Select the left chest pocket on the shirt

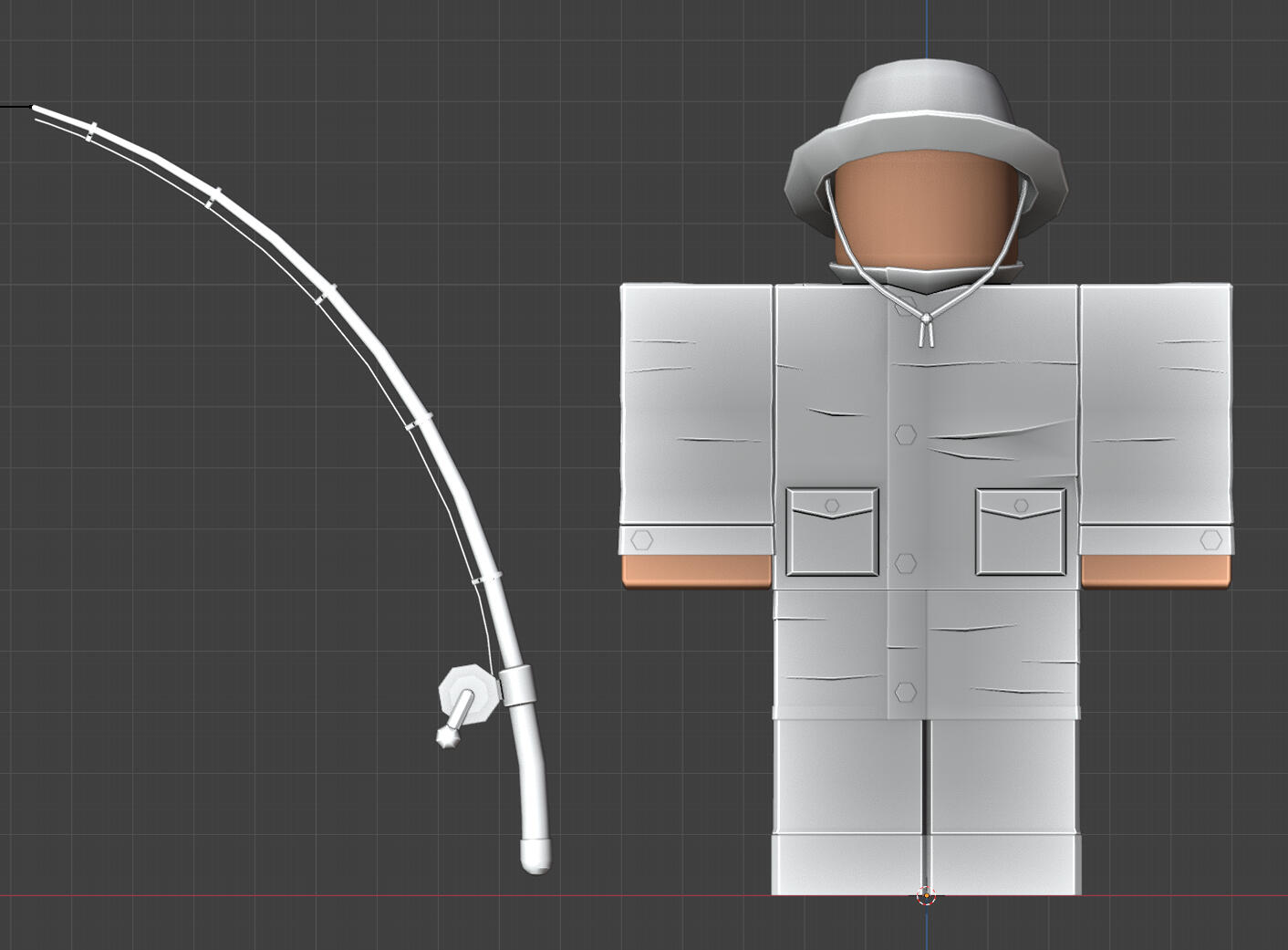(x=833, y=534)
